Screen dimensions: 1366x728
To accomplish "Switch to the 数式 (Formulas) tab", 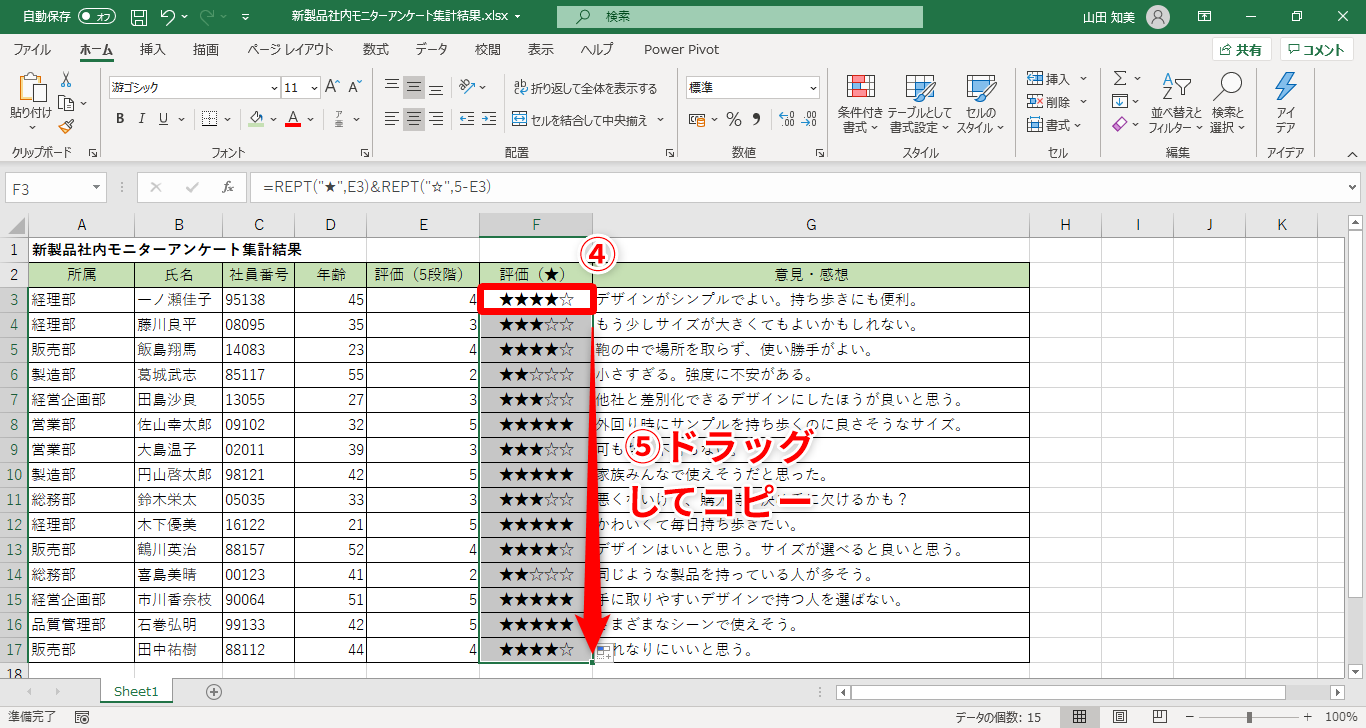I will tap(376, 49).
